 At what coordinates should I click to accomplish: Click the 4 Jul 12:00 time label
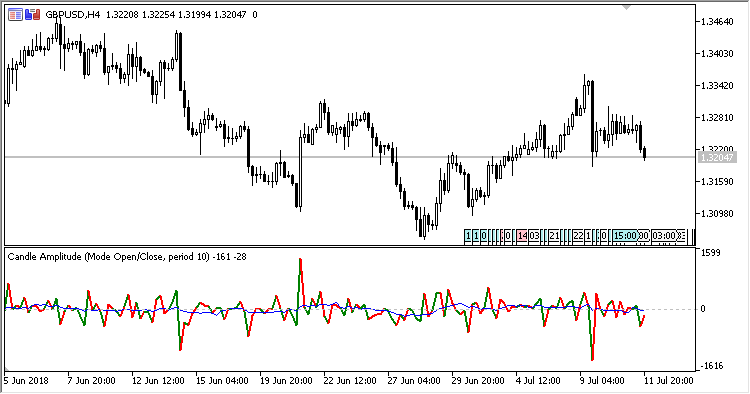point(538,381)
